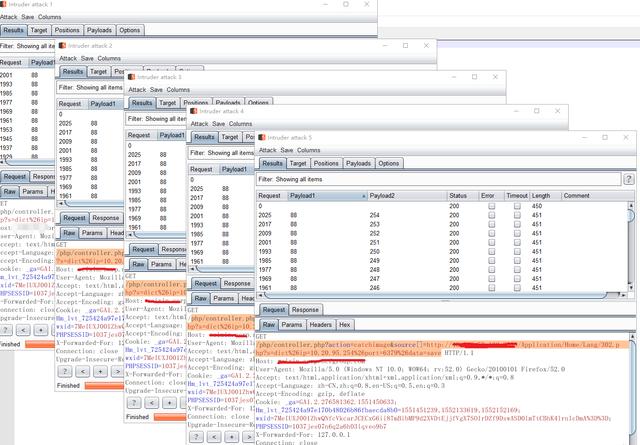Click the Filter: Showing all items bar in attack 3

point(156,119)
